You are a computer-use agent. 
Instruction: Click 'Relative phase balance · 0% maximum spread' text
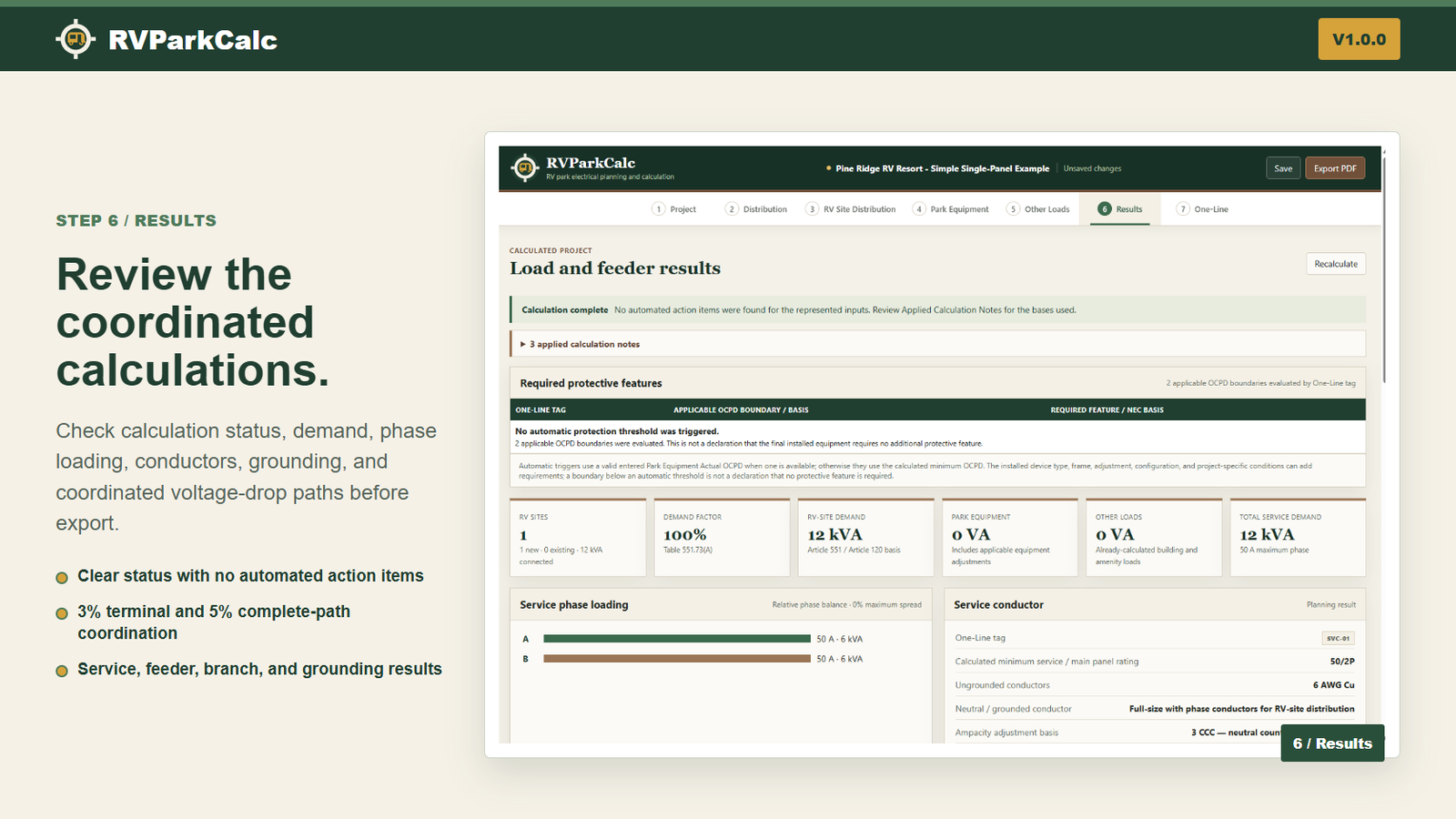[846, 605]
